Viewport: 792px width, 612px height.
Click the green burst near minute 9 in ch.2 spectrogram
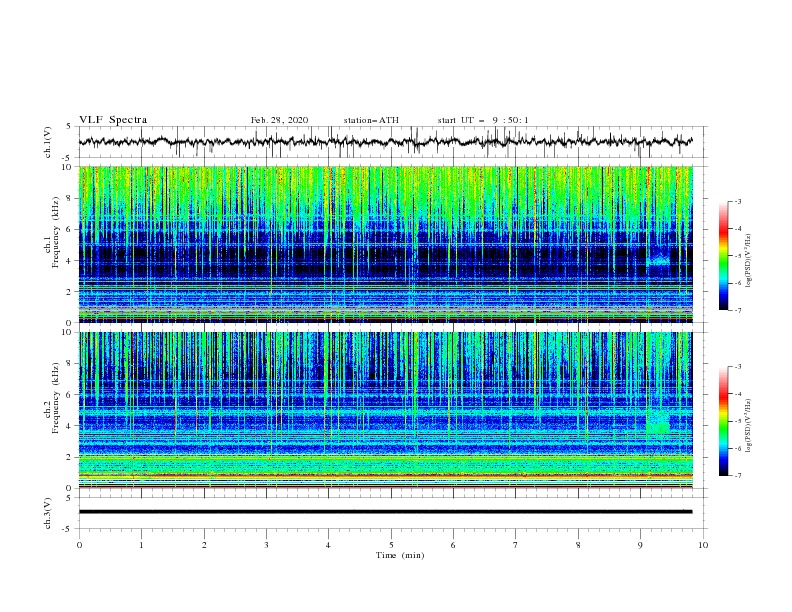658,422
